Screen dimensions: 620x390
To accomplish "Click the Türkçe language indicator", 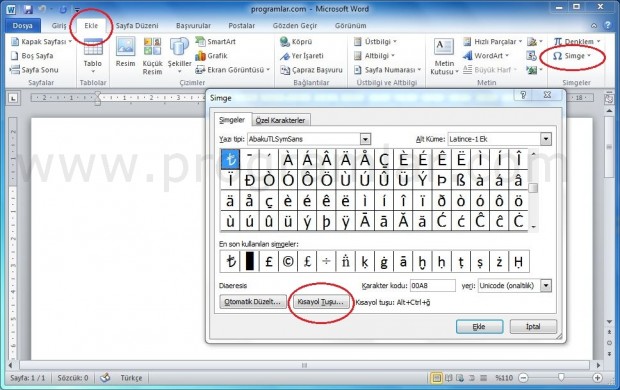I will coord(131,378).
